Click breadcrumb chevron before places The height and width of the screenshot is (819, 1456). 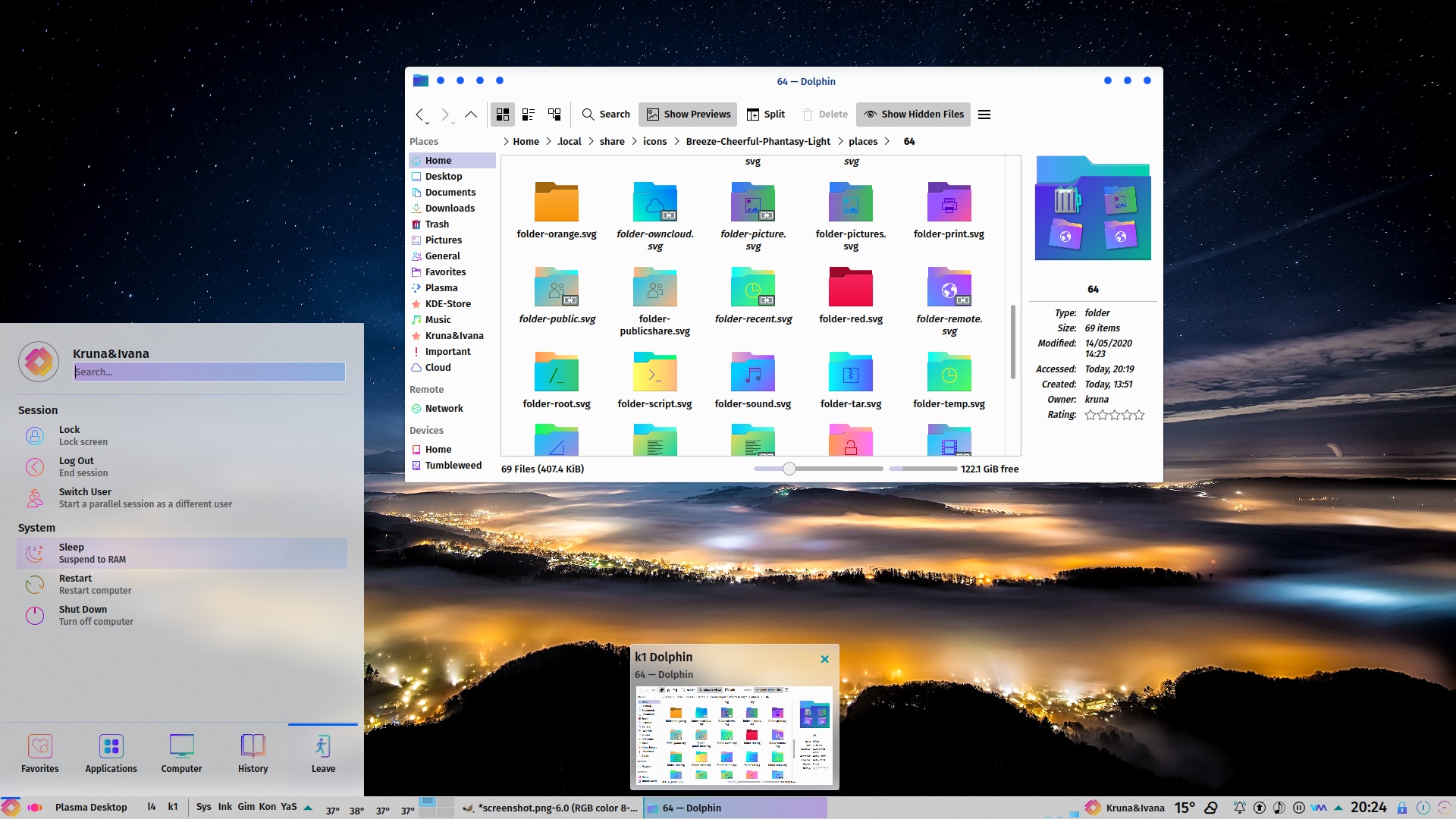click(840, 142)
